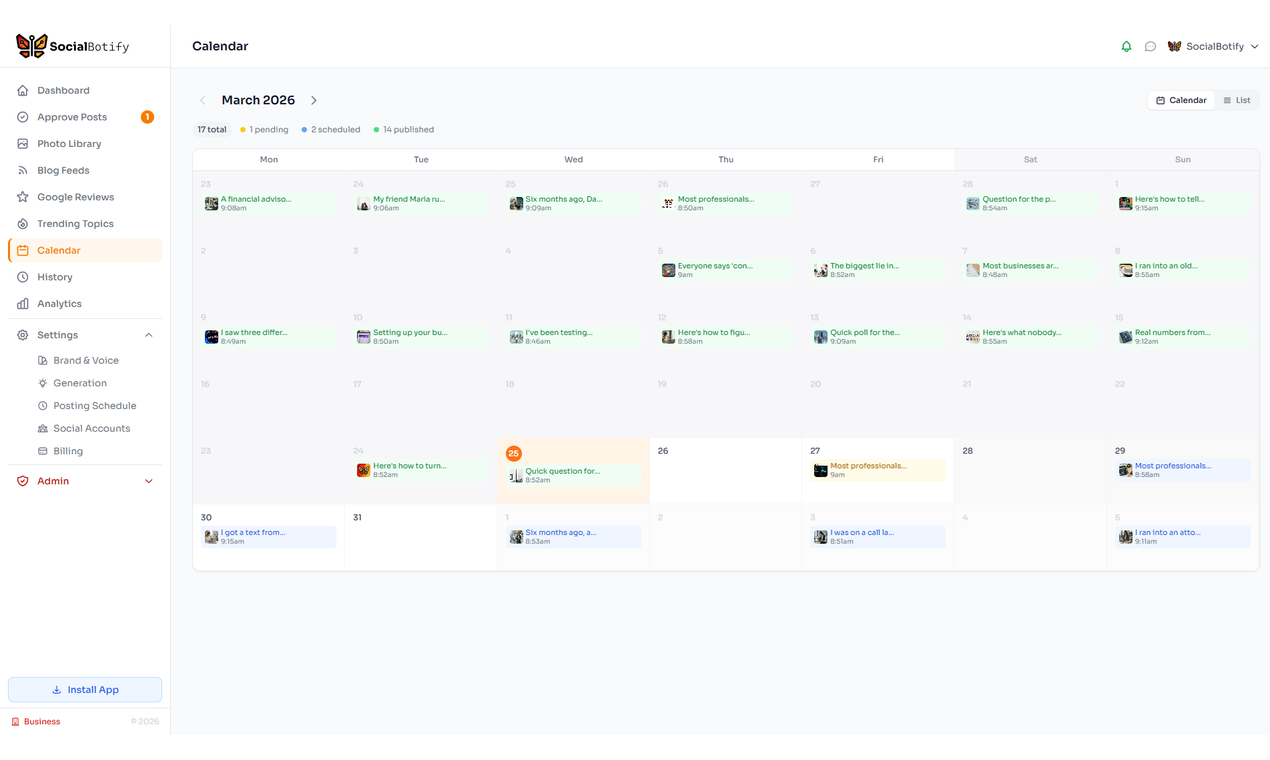Switch to List view
Image resolution: width=1270 pixels, height=760 pixels.
1237,99
